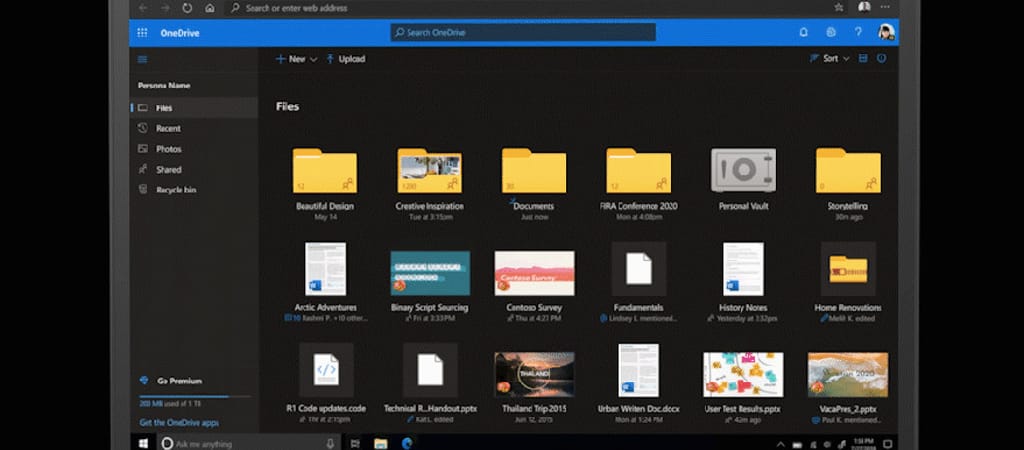
Task: Click the help question mark icon
Action: [x=858, y=33]
